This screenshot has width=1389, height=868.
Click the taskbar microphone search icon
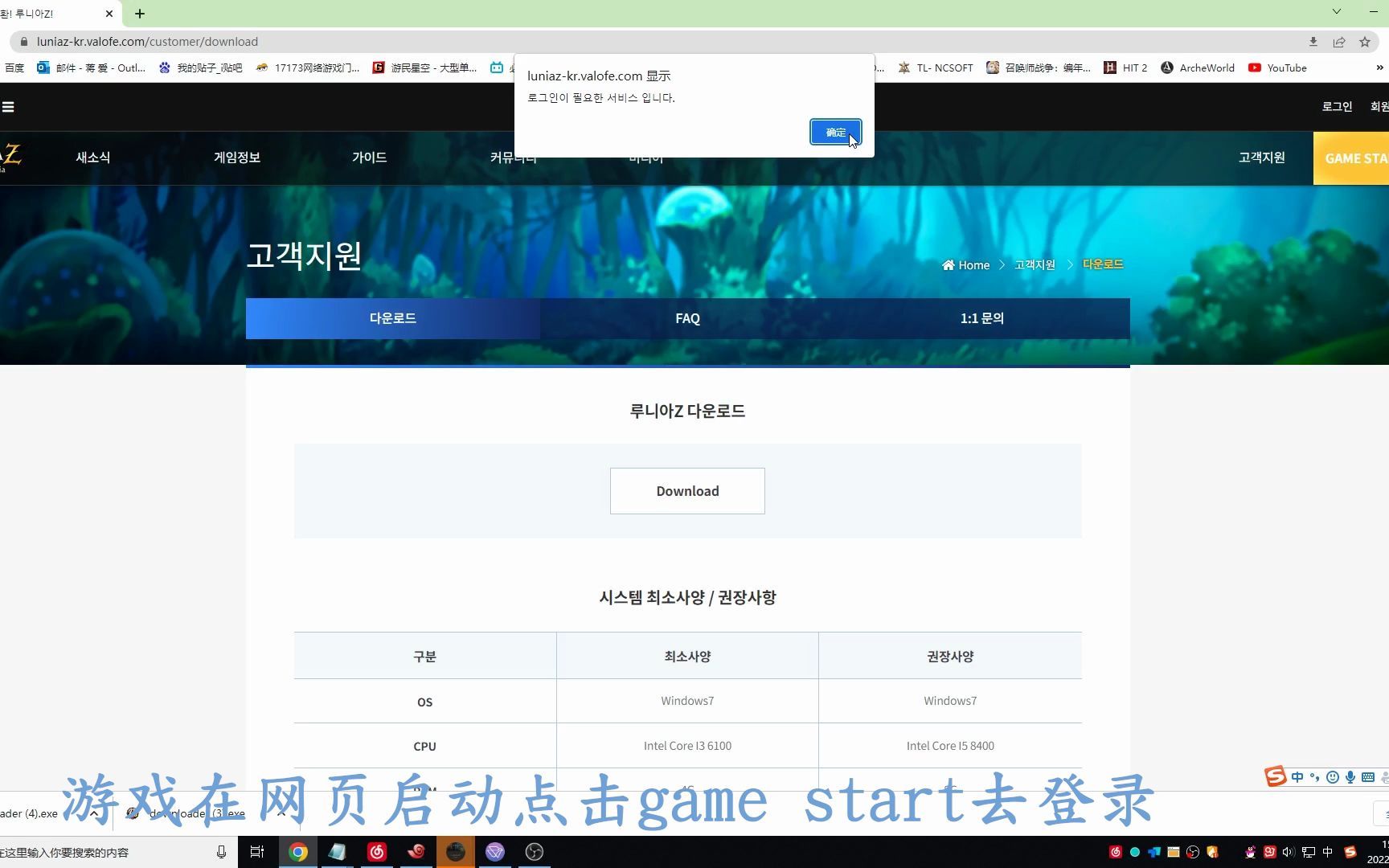[221, 852]
